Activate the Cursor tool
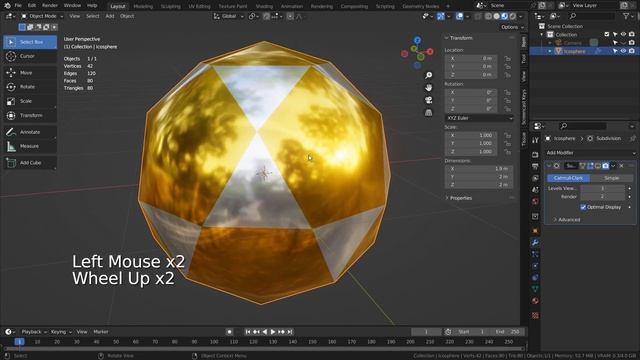 (x=30, y=56)
